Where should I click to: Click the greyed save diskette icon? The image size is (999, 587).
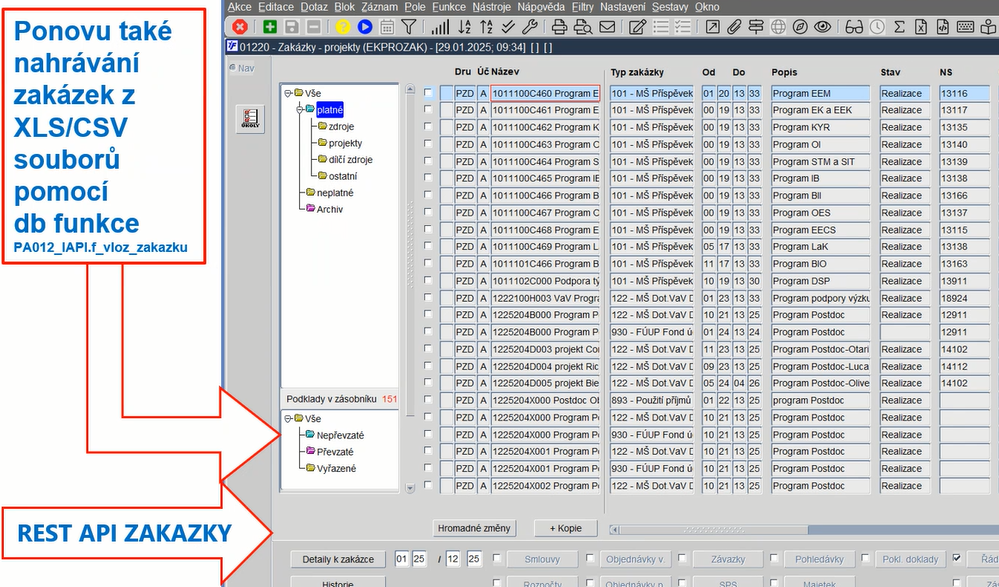(x=292, y=27)
